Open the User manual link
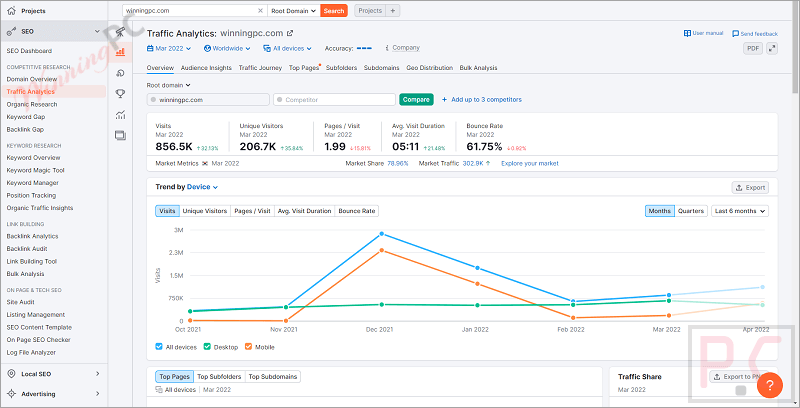 click(x=704, y=33)
